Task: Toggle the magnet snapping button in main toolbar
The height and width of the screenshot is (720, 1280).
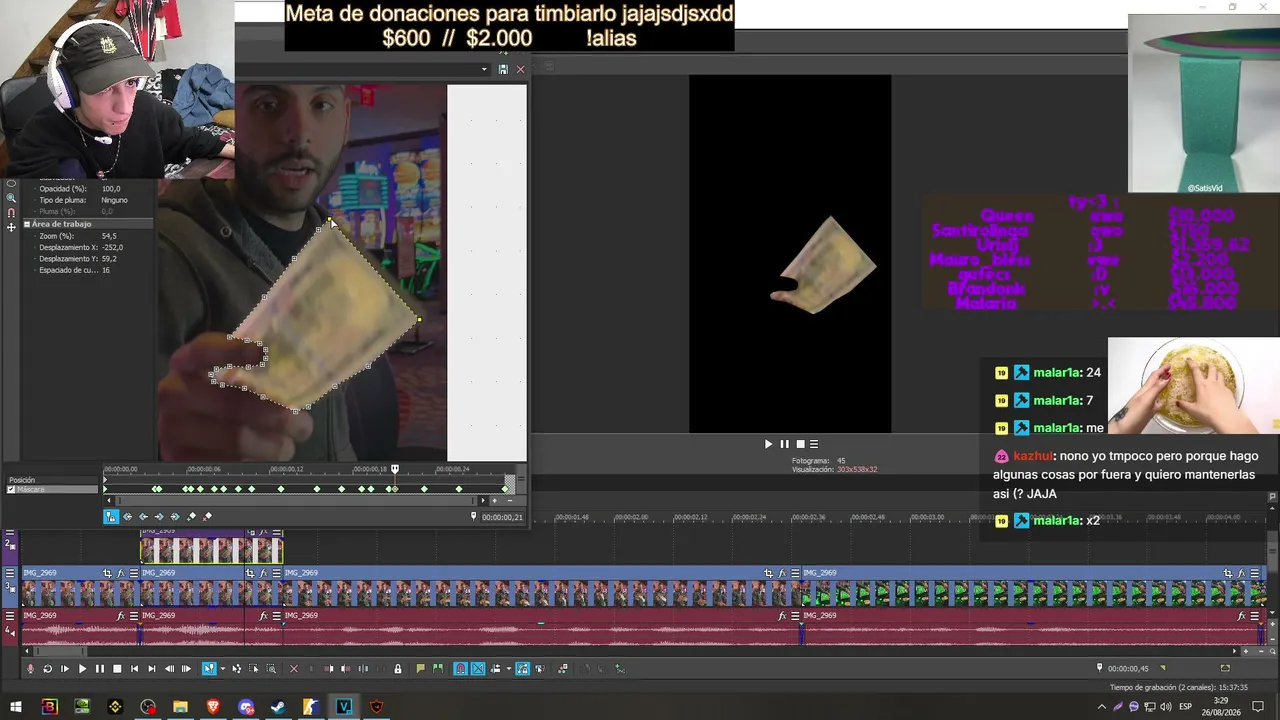Action: (x=460, y=669)
